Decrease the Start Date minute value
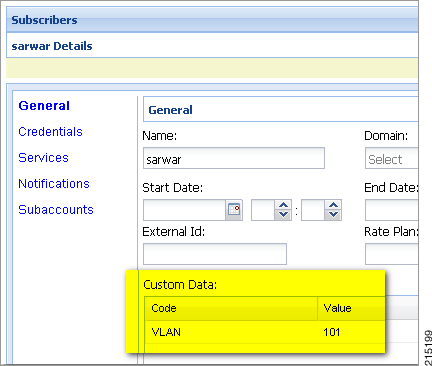This screenshot has height=366, width=432. coord(333,215)
